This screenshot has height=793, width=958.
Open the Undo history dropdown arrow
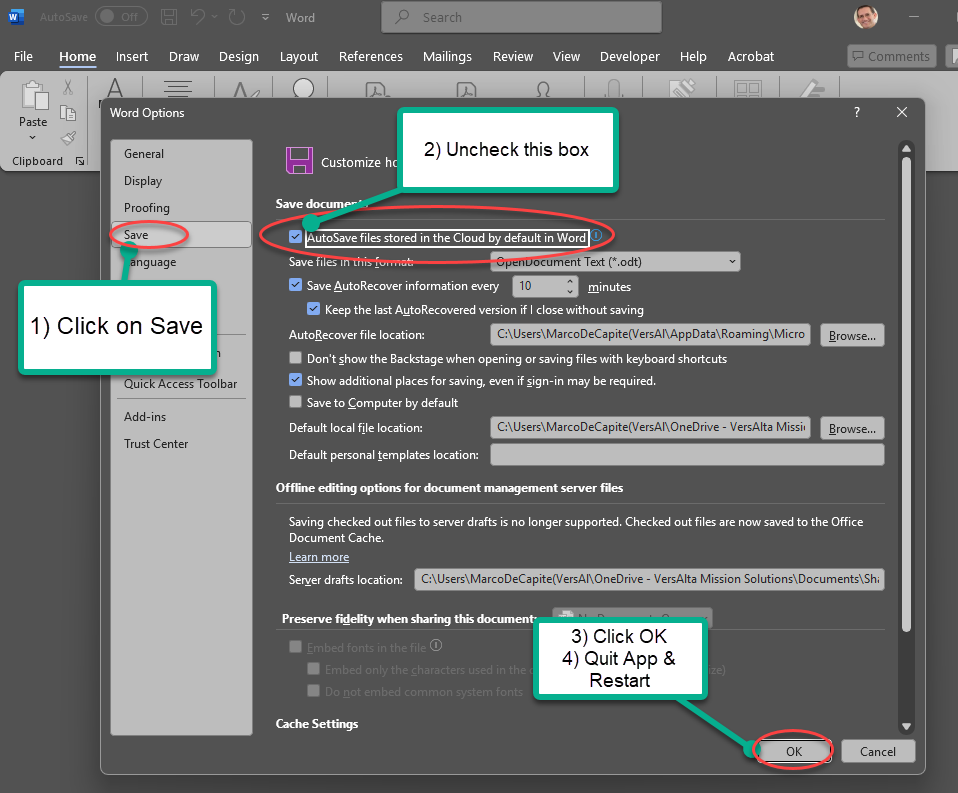coord(214,17)
